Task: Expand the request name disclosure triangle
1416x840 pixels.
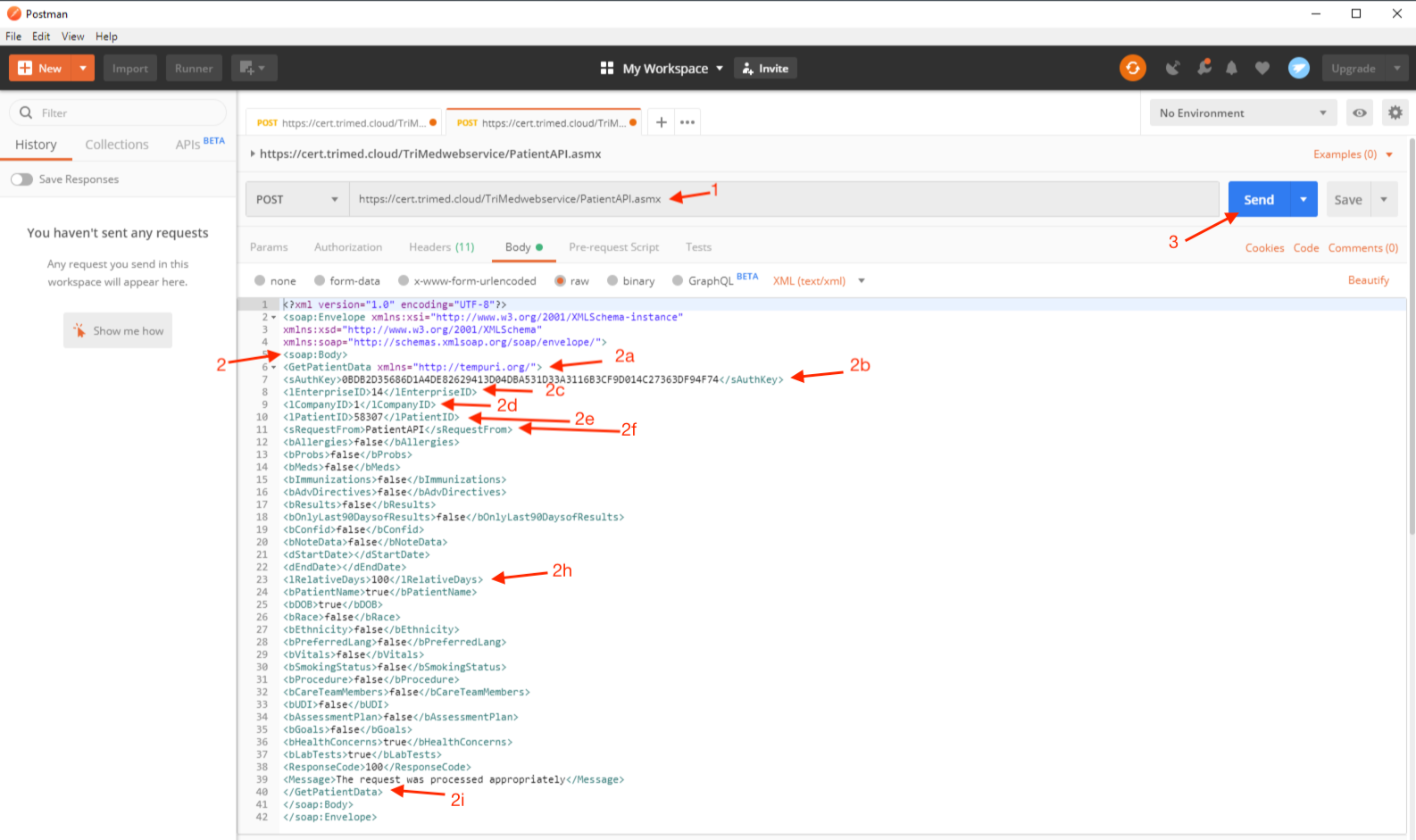Action: (x=253, y=154)
